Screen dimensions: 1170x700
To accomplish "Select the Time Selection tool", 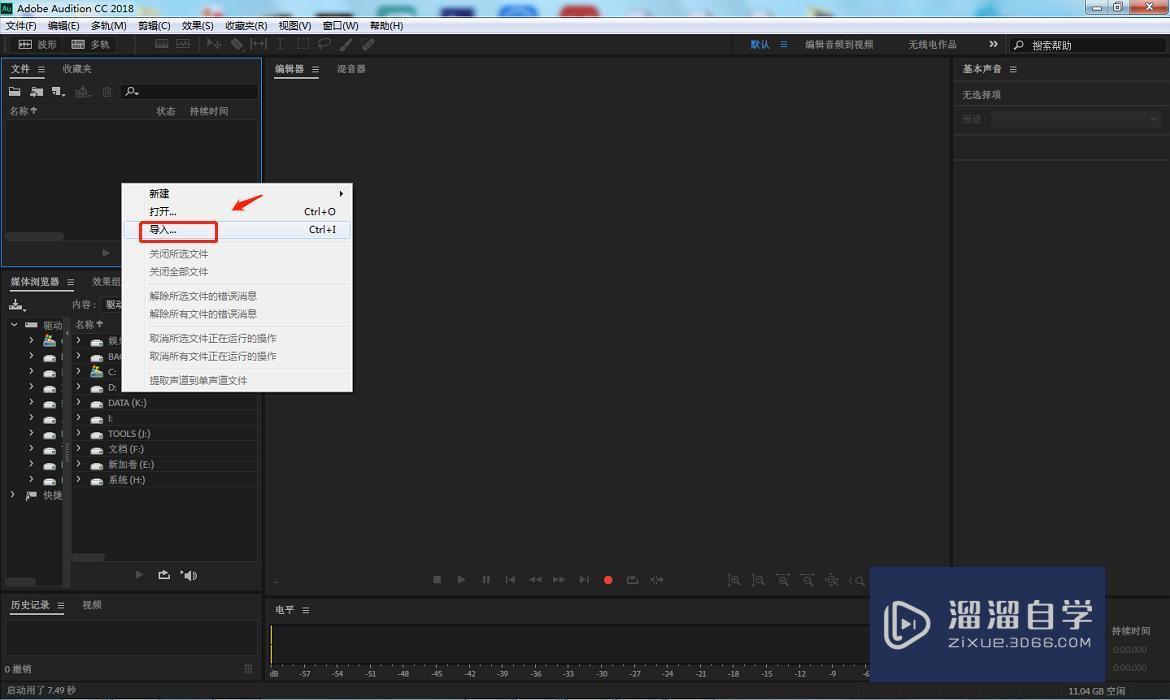I will coord(280,44).
